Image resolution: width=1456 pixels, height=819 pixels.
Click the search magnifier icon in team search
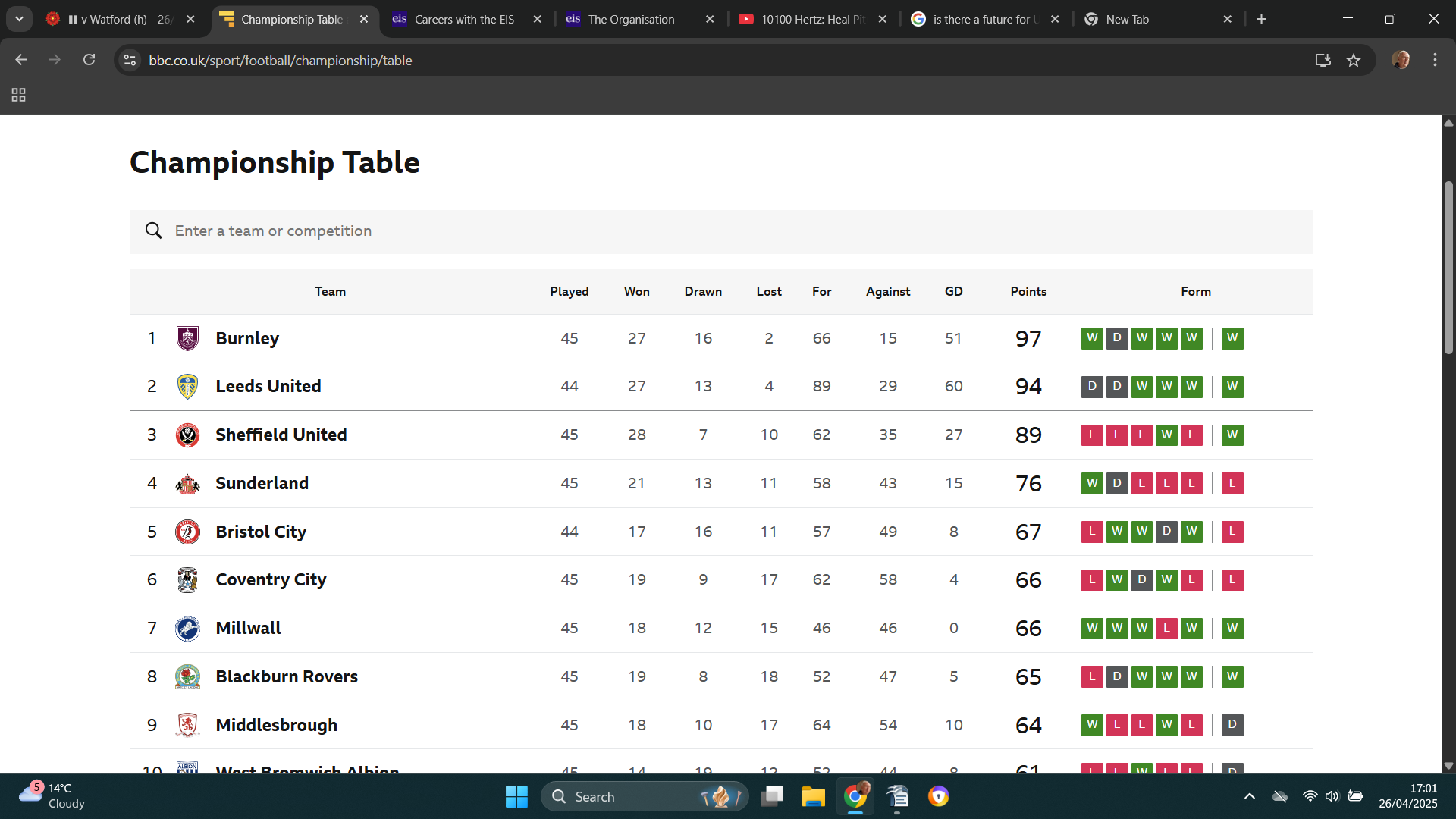[154, 231]
